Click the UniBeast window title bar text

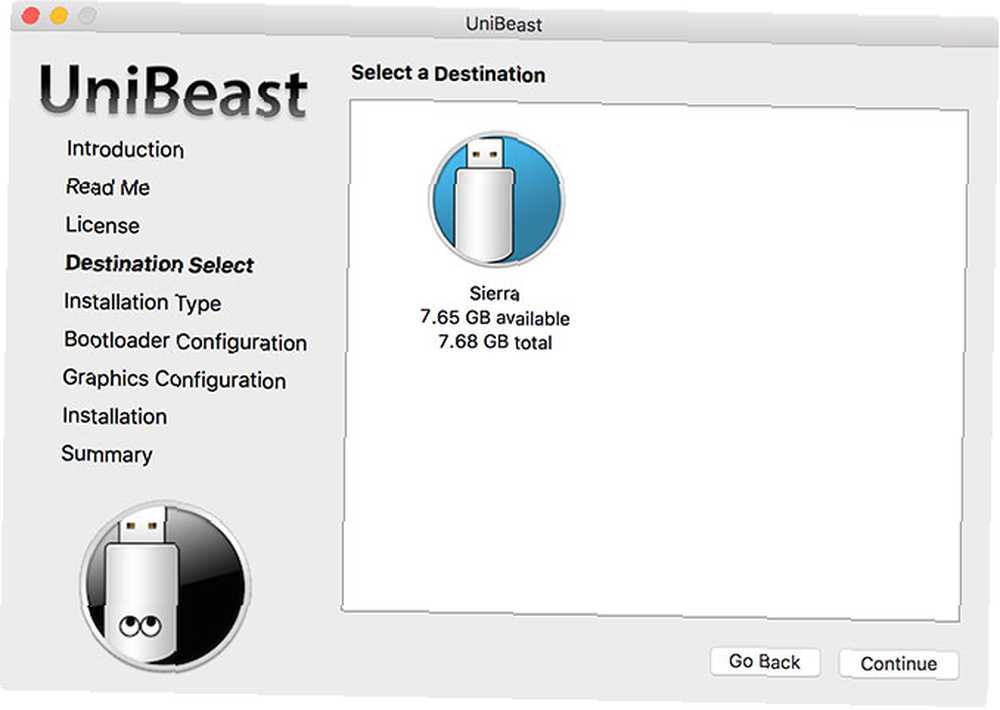click(504, 24)
